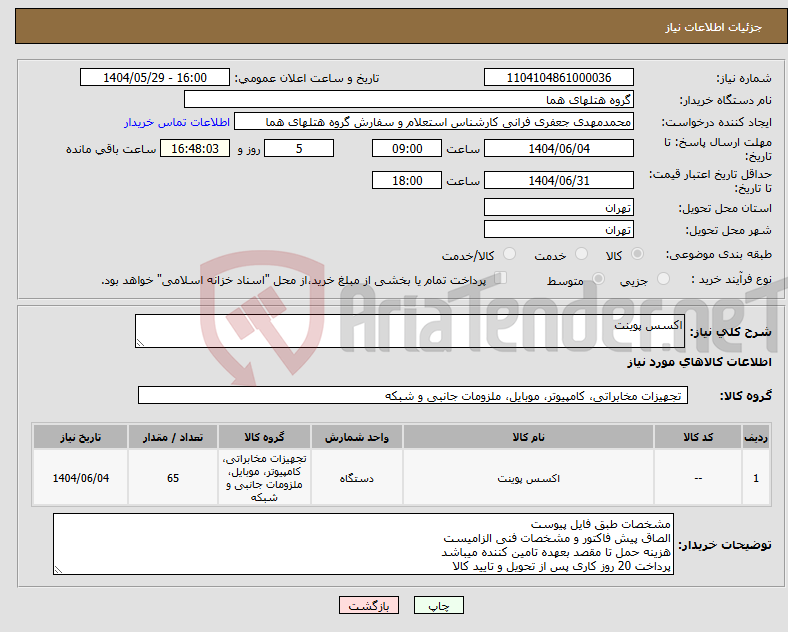Click the ردیف column header
Viewport: 788px width, 632px height.
coord(755,437)
